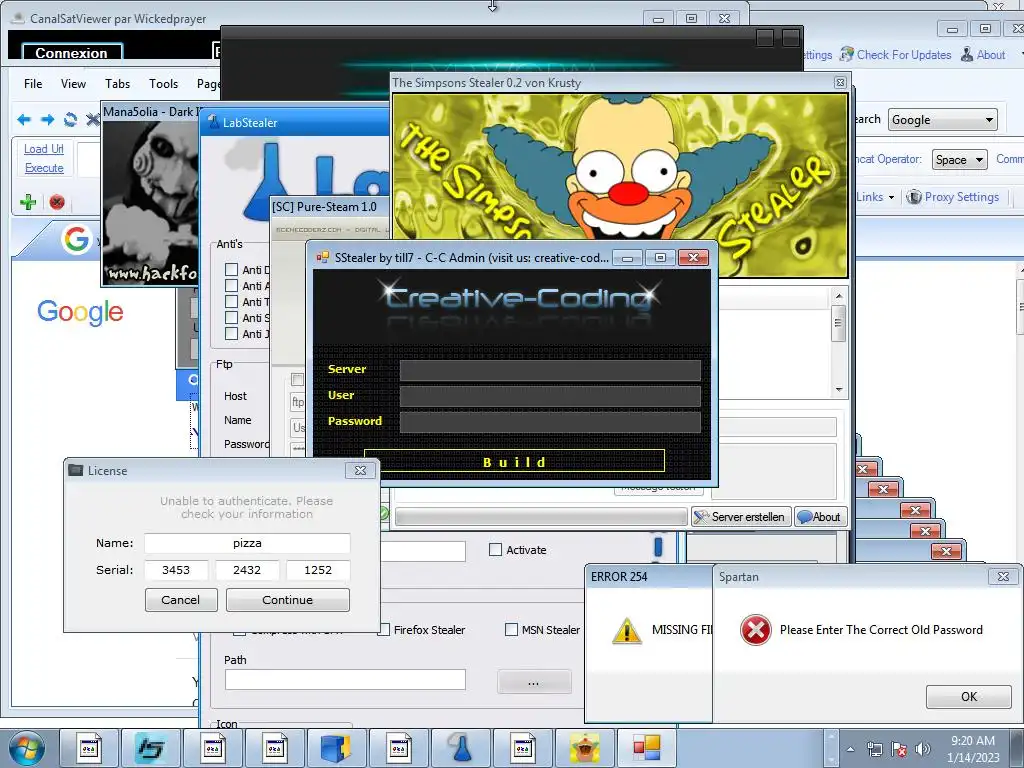Click the Server erstellen tools icon
The height and width of the screenshot is (768, 1024).
tap(701, 517)
